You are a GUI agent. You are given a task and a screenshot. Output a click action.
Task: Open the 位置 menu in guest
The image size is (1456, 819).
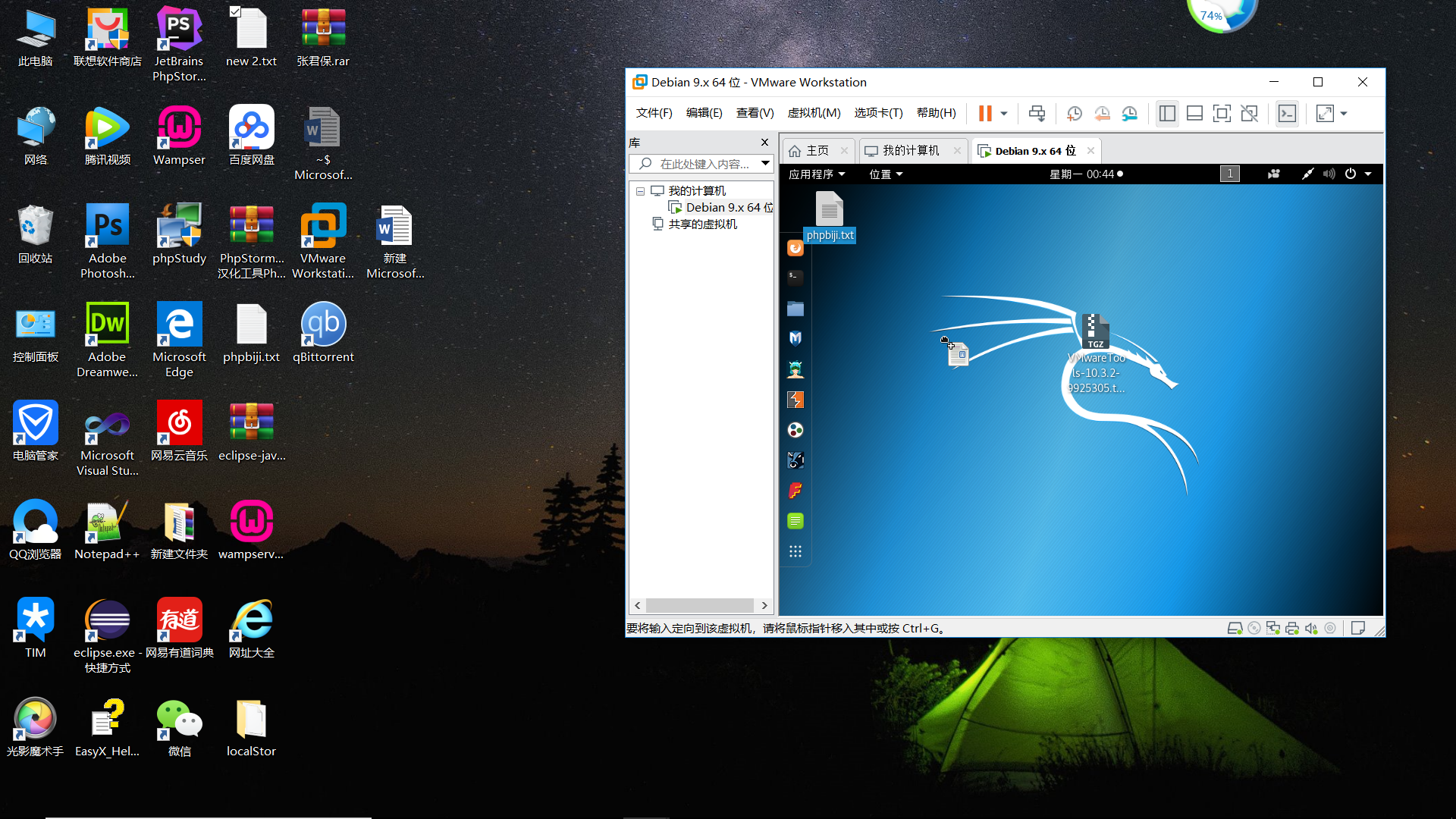[886, 174]
